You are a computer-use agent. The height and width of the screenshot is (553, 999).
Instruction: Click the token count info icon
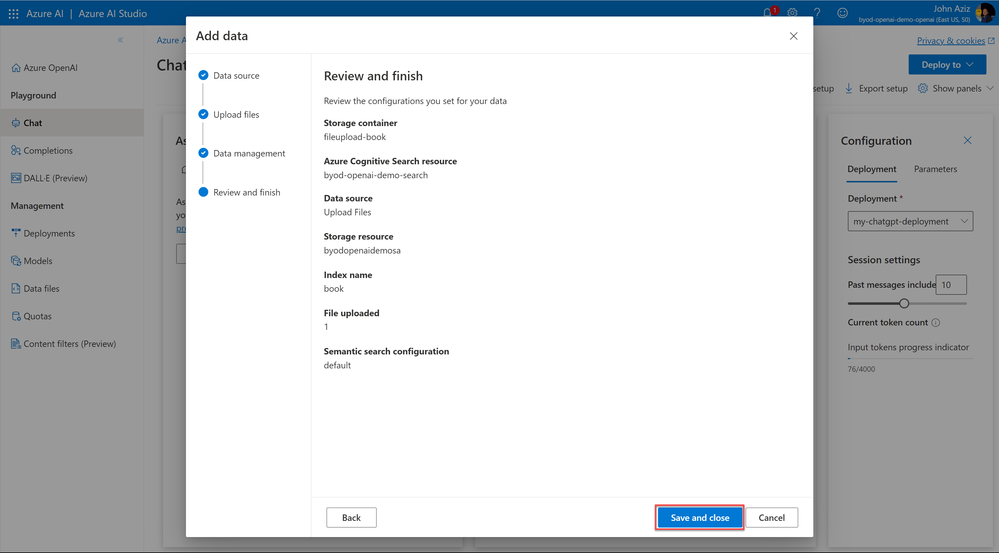(935, 322)
